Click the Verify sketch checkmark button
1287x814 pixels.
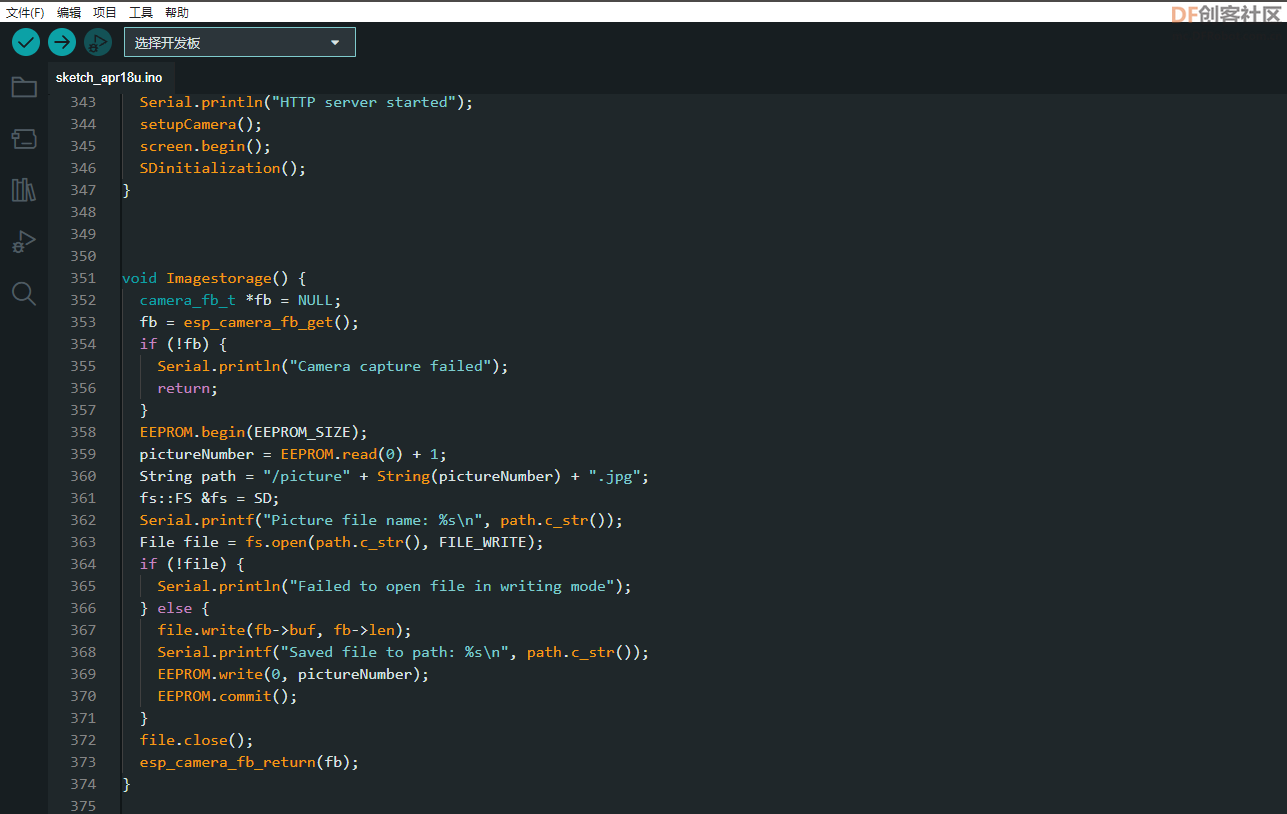coord(26,42)
